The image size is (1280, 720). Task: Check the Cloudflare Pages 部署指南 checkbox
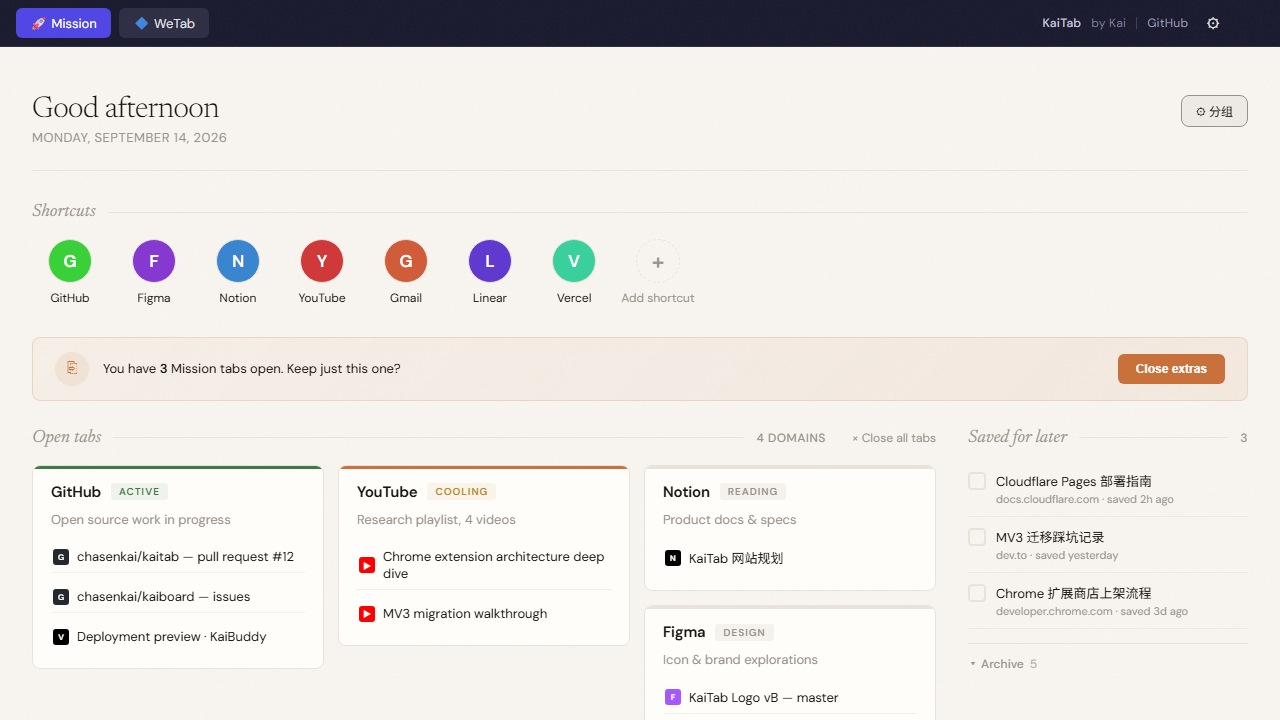click(977, 481)
